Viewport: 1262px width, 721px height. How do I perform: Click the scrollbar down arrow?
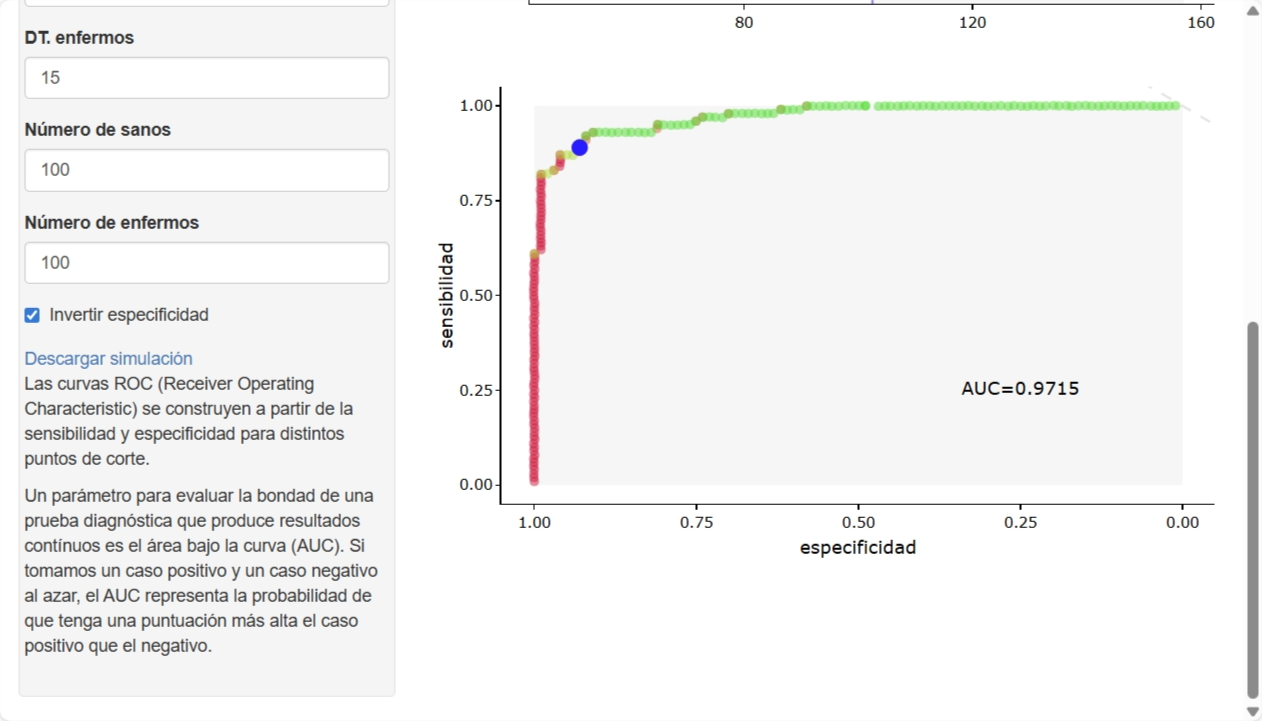click(1253, 711)
